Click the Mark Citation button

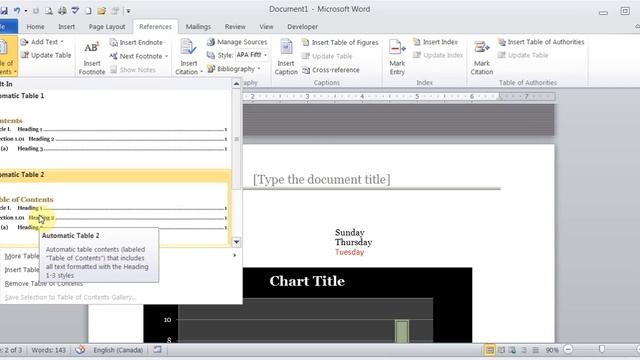pos(482,57)
